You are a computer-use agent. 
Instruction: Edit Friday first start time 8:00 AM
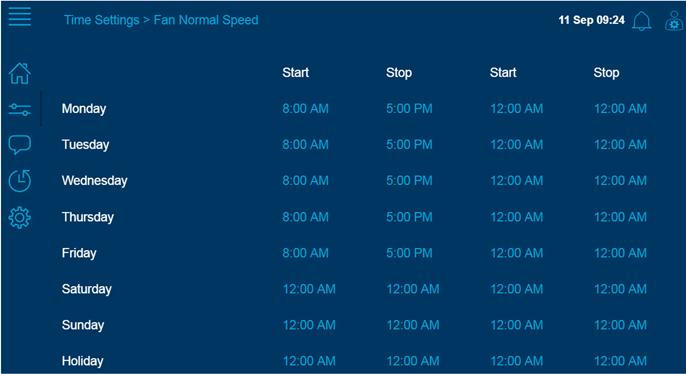pyautogui.click(x=305, y=253)
